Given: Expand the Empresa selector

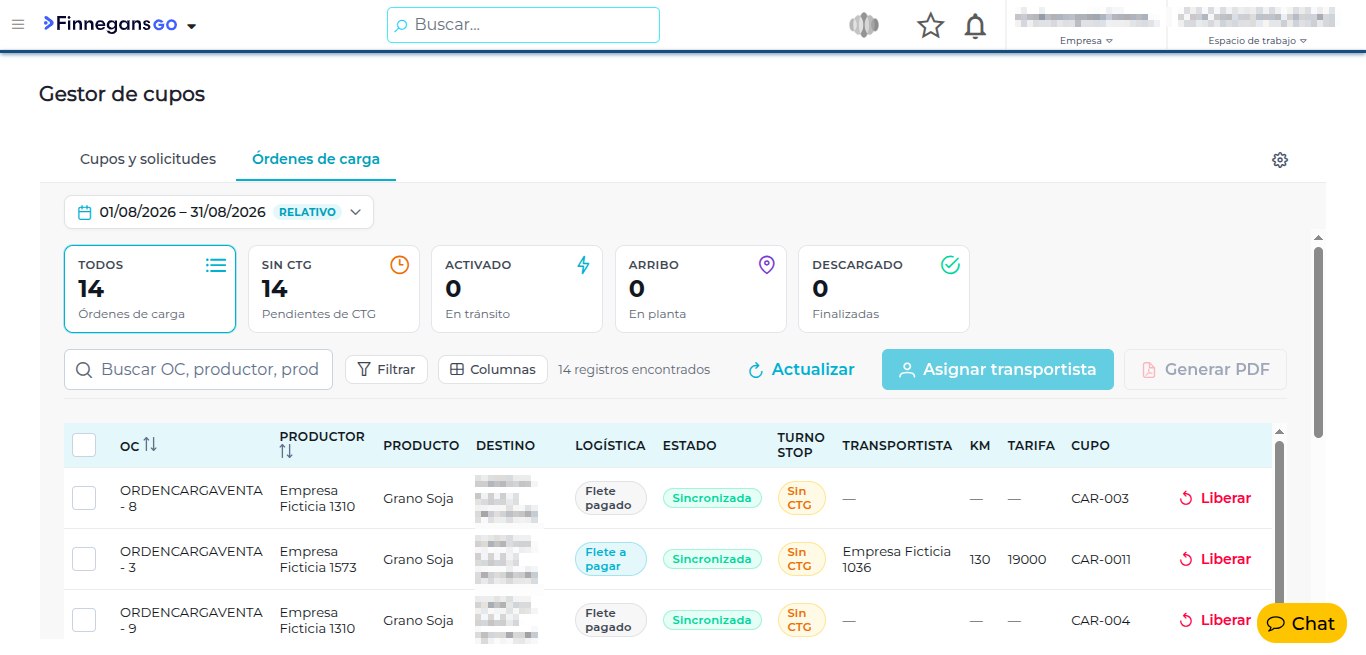Looking at the screenshot, I should (x=1086, y=41).
